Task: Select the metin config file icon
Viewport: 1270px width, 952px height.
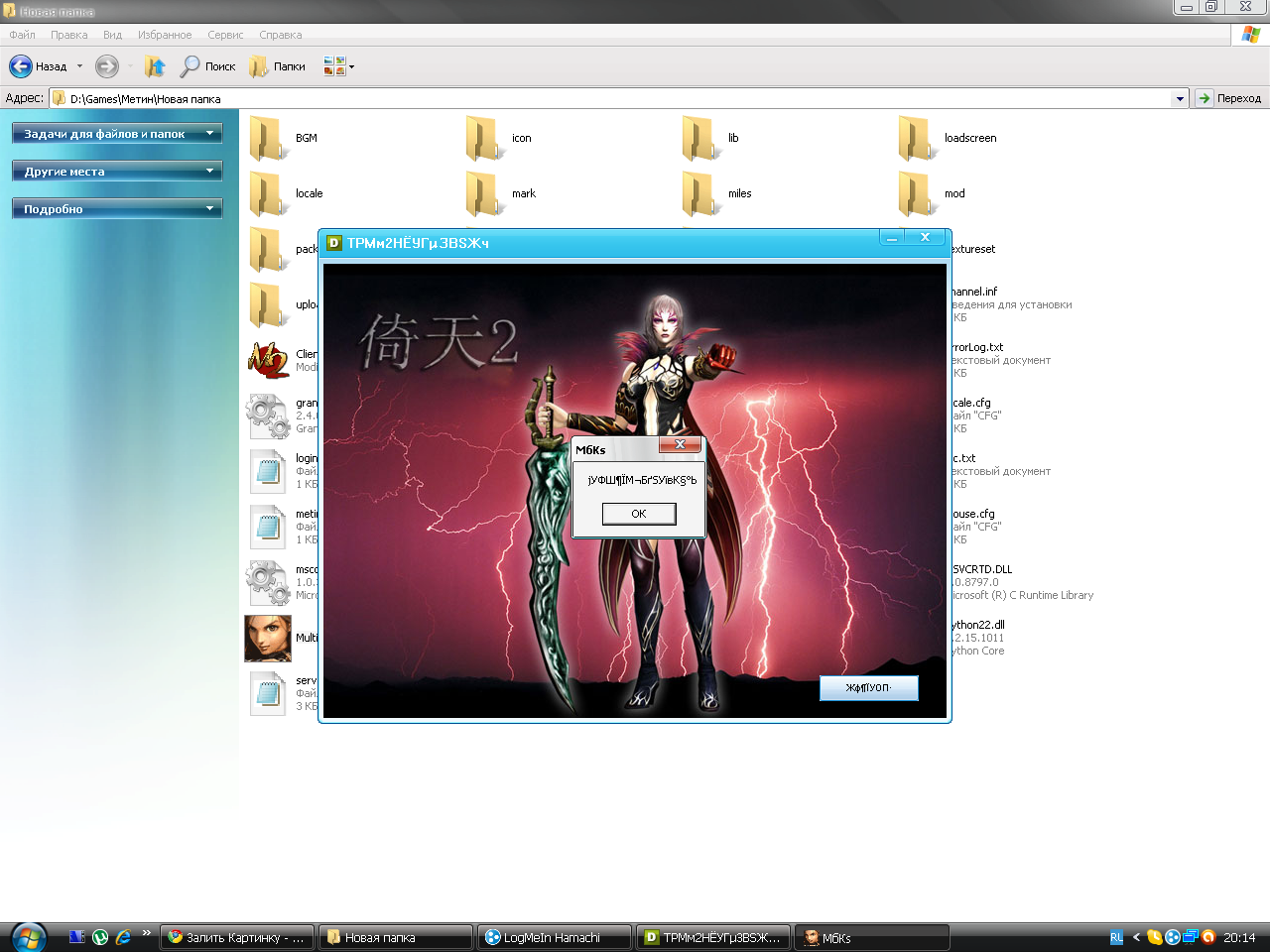Action: pos(268,527)
